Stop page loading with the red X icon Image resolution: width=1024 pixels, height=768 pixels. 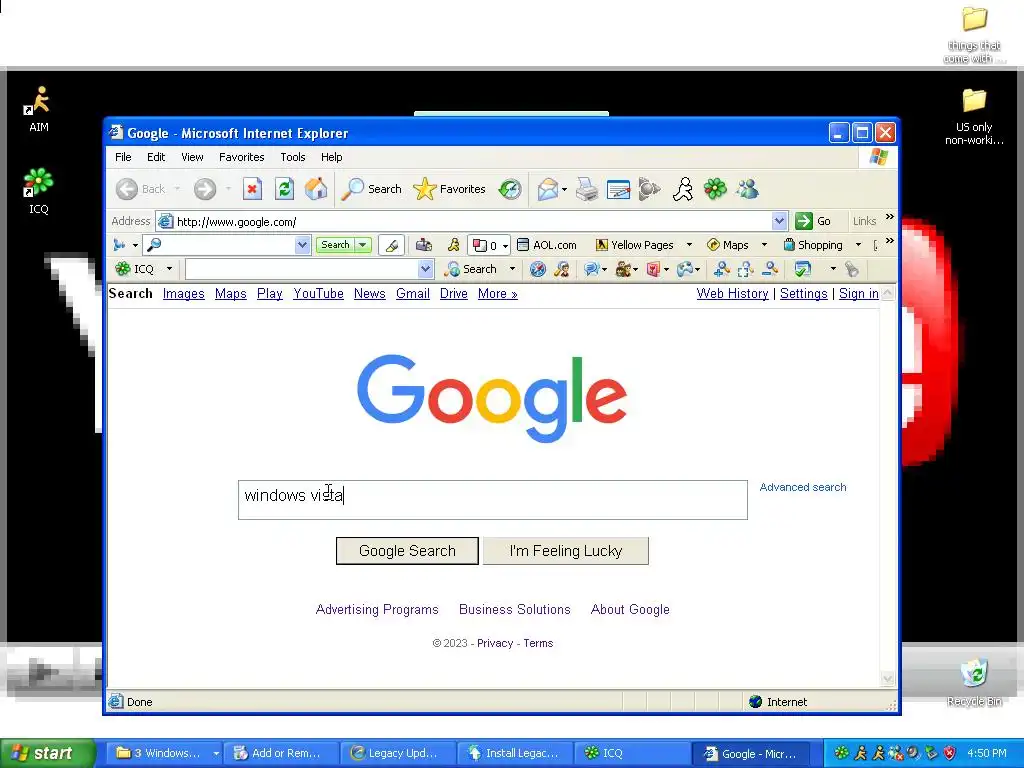pyautogui.click(x=252, y=189)
